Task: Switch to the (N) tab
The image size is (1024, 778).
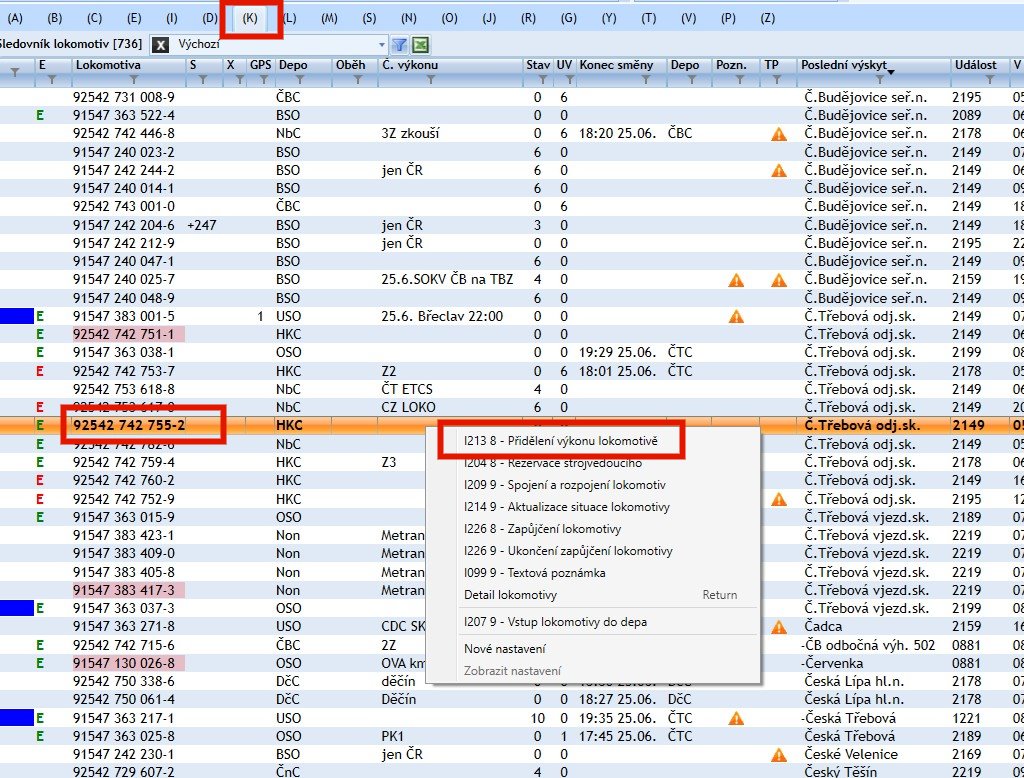Action: (409, 19)
